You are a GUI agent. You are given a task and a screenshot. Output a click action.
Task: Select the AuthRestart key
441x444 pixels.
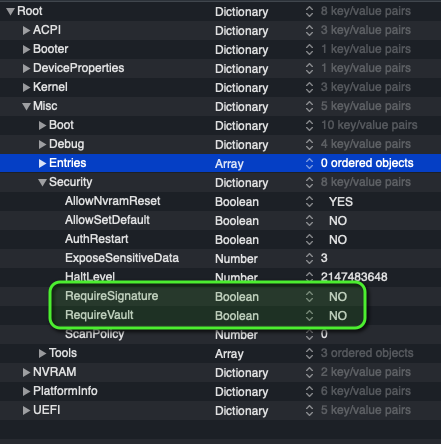pyautogui.click(x=97, y=239)
